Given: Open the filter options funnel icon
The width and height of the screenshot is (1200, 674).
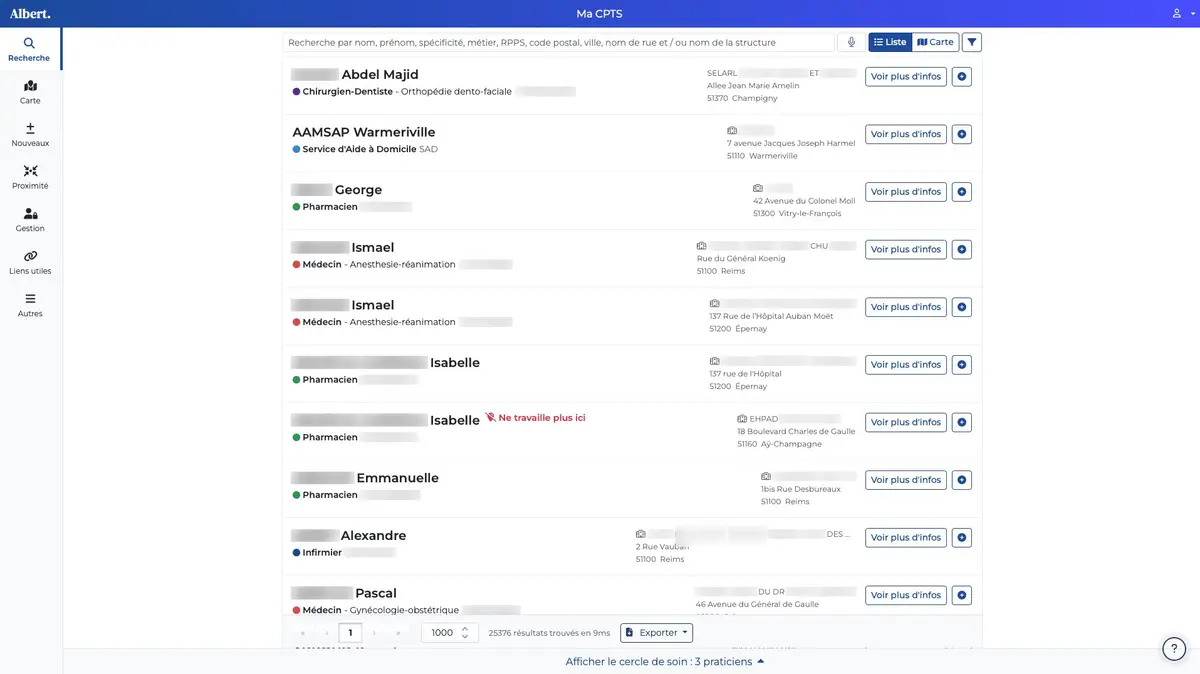Looking at the screenshot, I should tap(972, 42).
